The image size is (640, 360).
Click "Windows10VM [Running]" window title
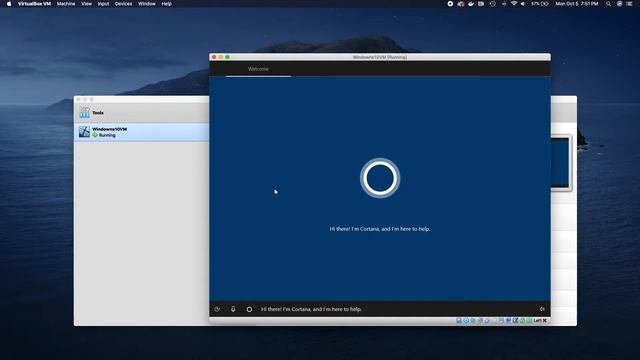[x=380, y=57]
